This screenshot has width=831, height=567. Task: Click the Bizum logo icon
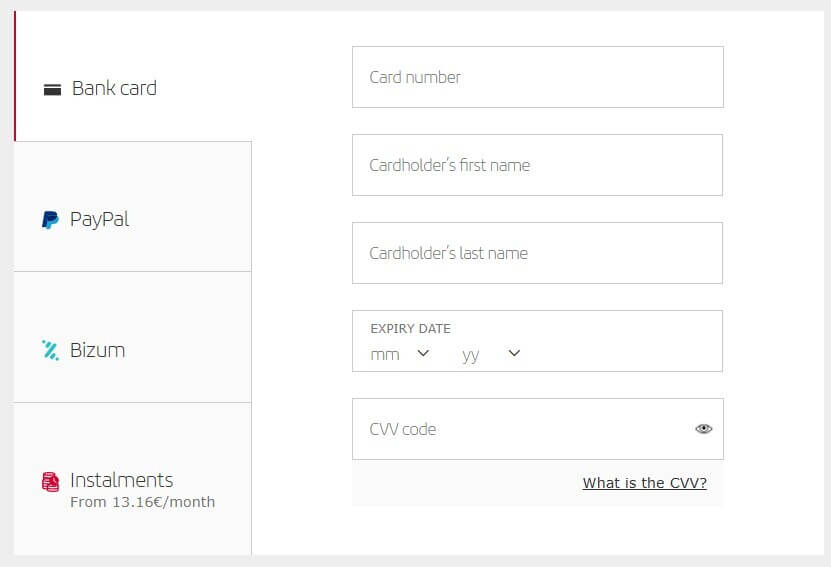pyautogui.click(x=50, y=350)
